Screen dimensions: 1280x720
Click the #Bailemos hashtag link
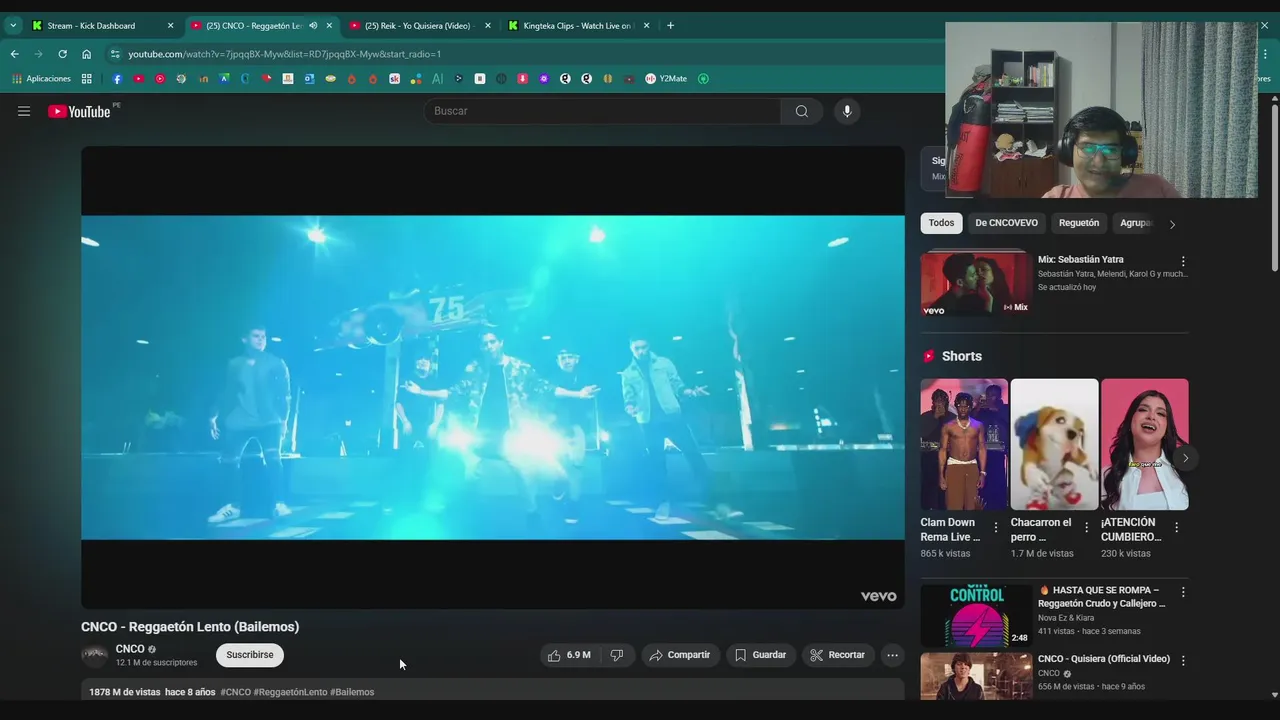coord(352,692)
